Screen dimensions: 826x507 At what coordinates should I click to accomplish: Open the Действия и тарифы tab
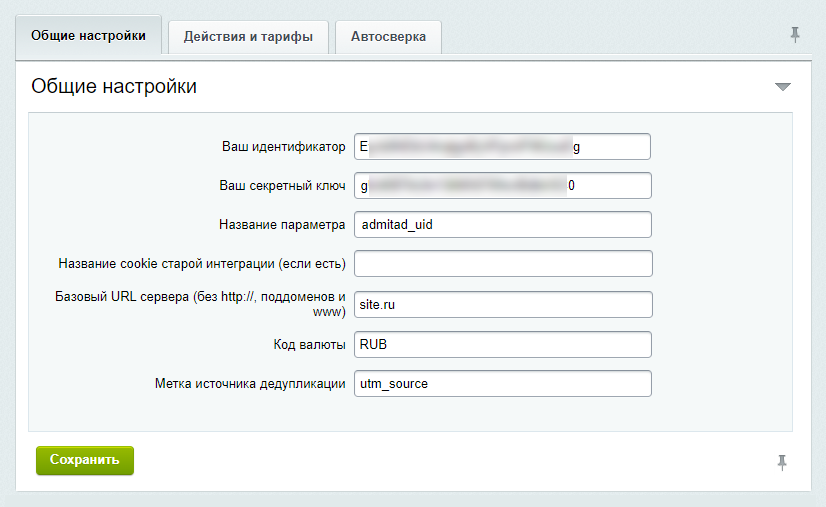pos(248,37)
